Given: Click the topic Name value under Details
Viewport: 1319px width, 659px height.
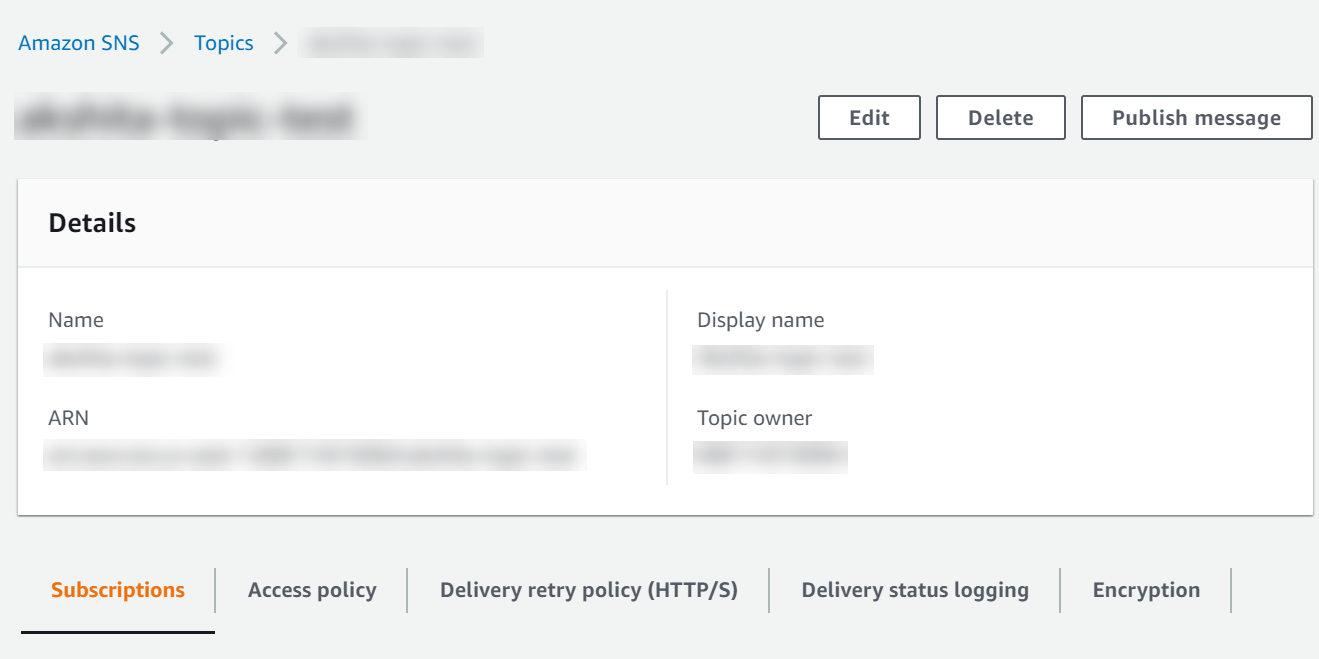Looking at the screenshot, I should (131, 359).
